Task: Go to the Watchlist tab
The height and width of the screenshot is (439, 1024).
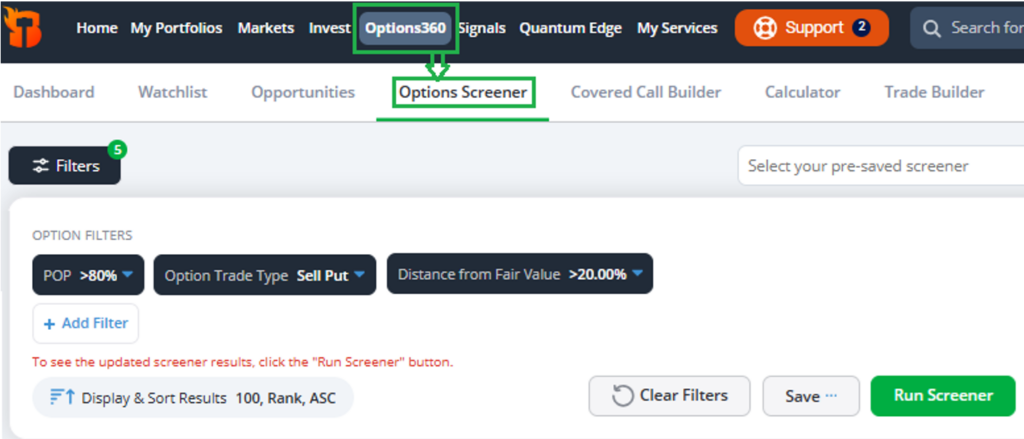Action: coord(172,92)
